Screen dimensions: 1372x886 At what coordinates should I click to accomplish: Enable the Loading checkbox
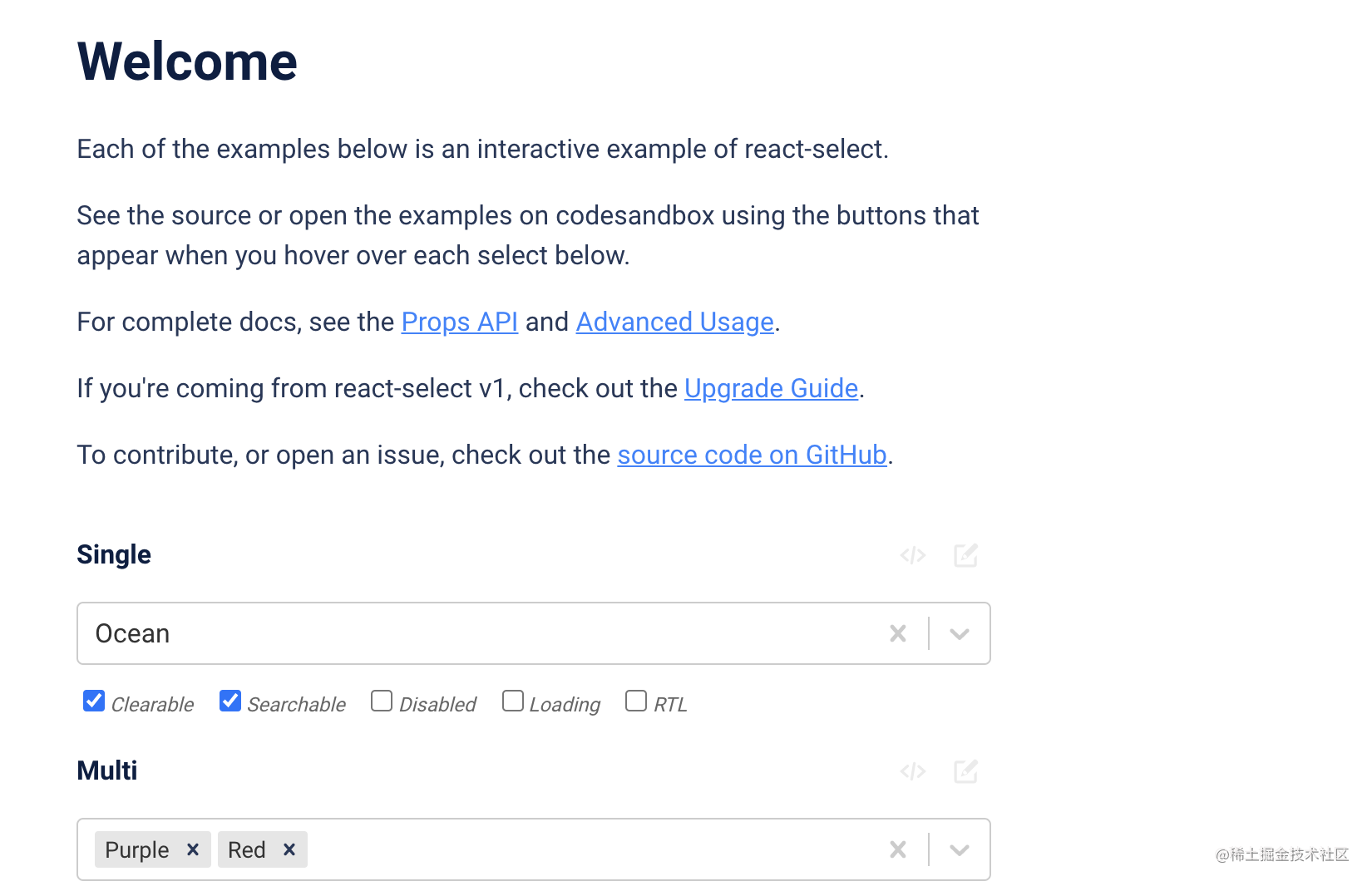513,701
